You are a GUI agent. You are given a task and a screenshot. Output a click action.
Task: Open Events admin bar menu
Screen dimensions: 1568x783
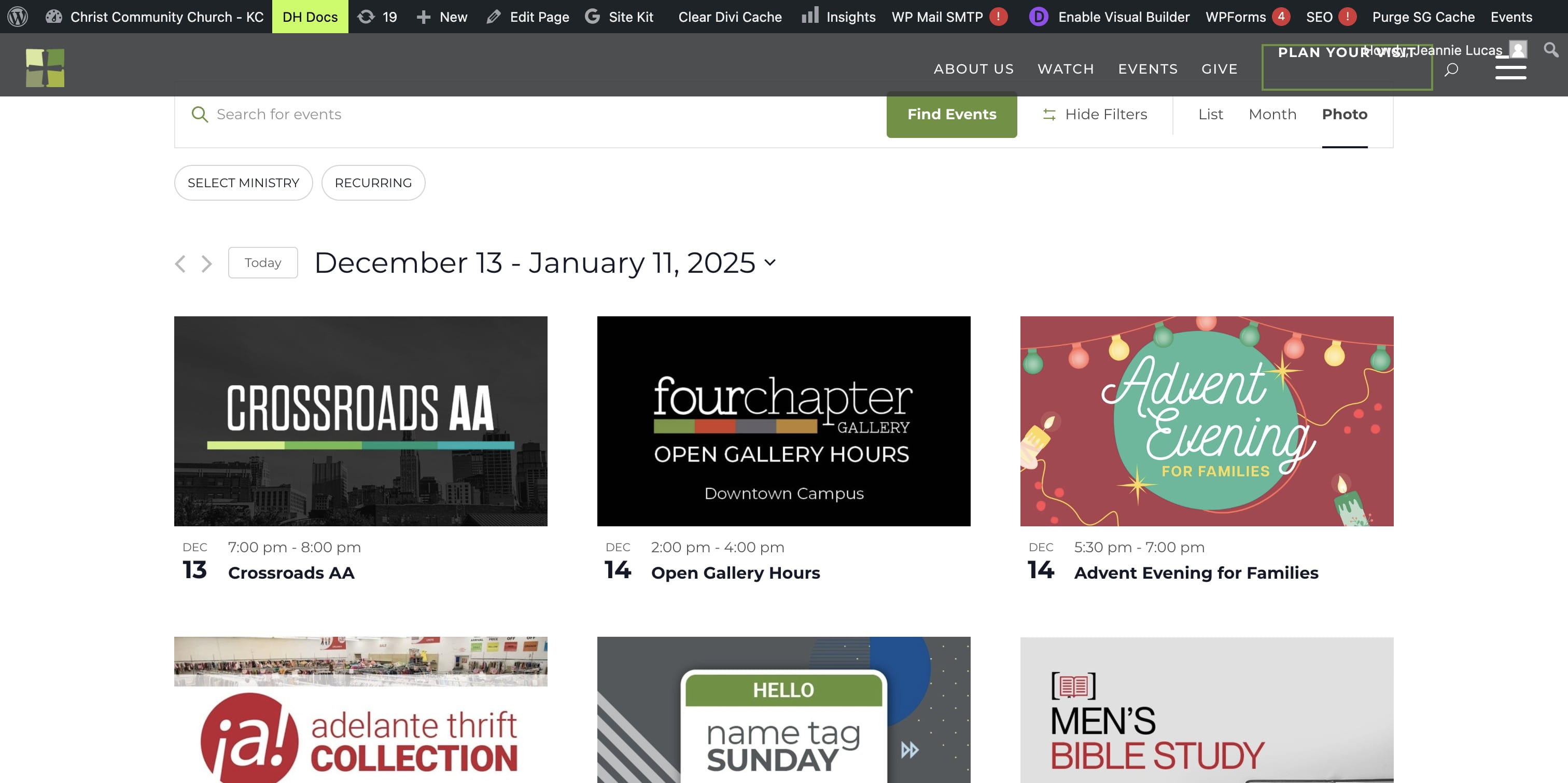[x=1511, y=17]
